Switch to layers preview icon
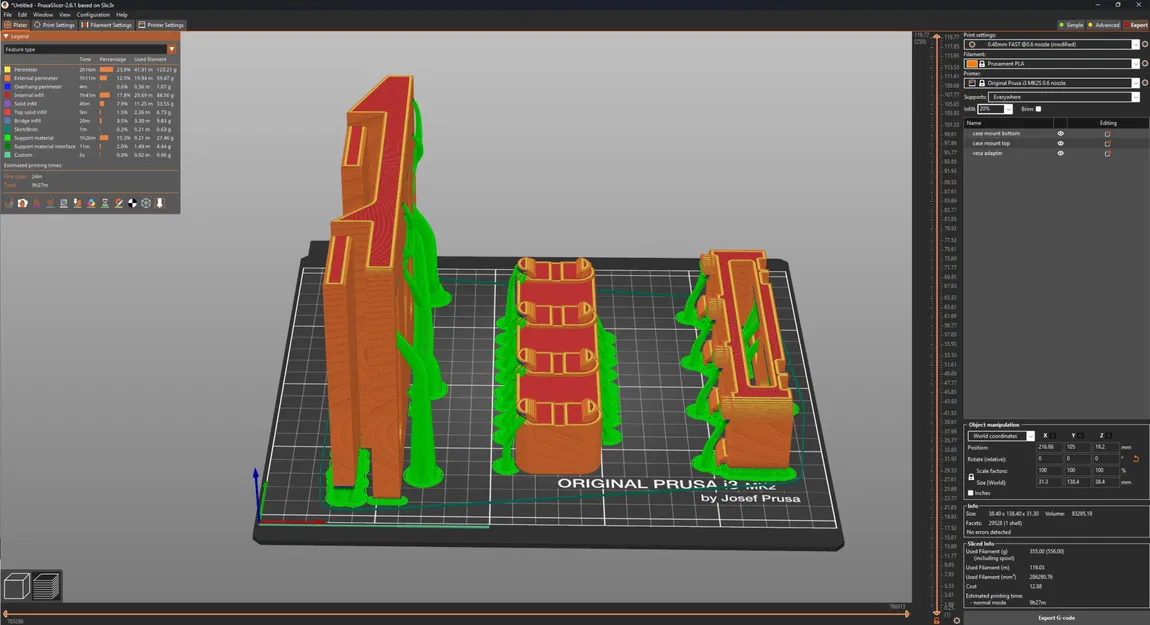Image resolution: width=1150 pixels, height=625 pixels. pyautogui.click(x=46, y=586)
